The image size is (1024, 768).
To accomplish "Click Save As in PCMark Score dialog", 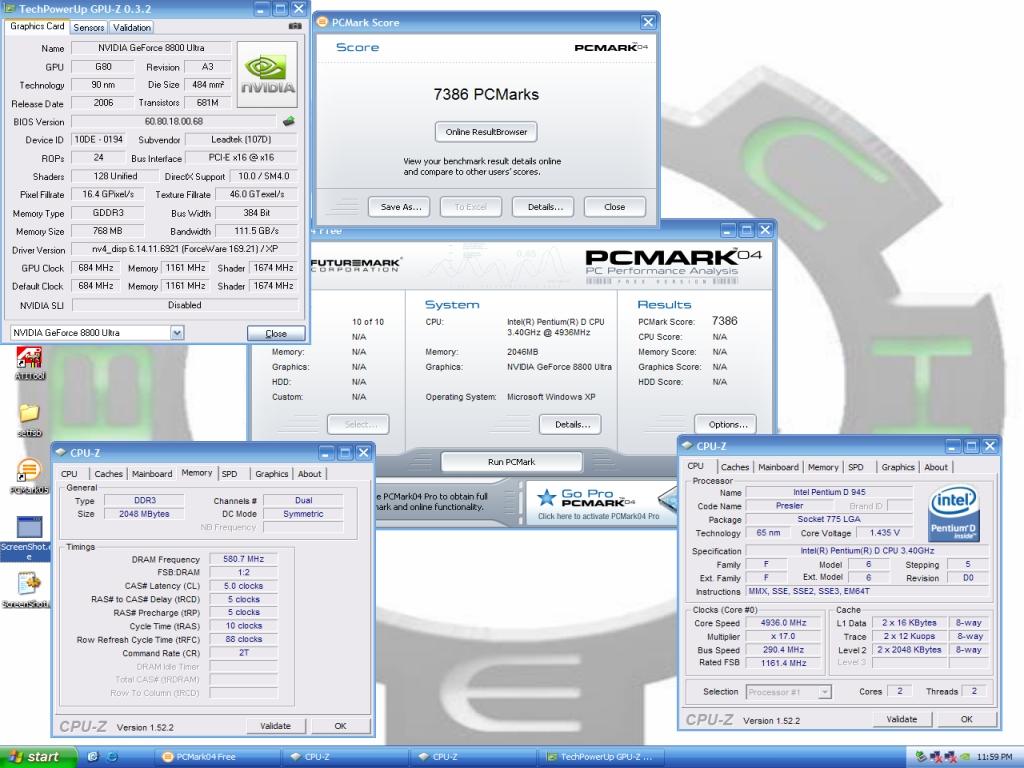I will (x=399, y=206).
